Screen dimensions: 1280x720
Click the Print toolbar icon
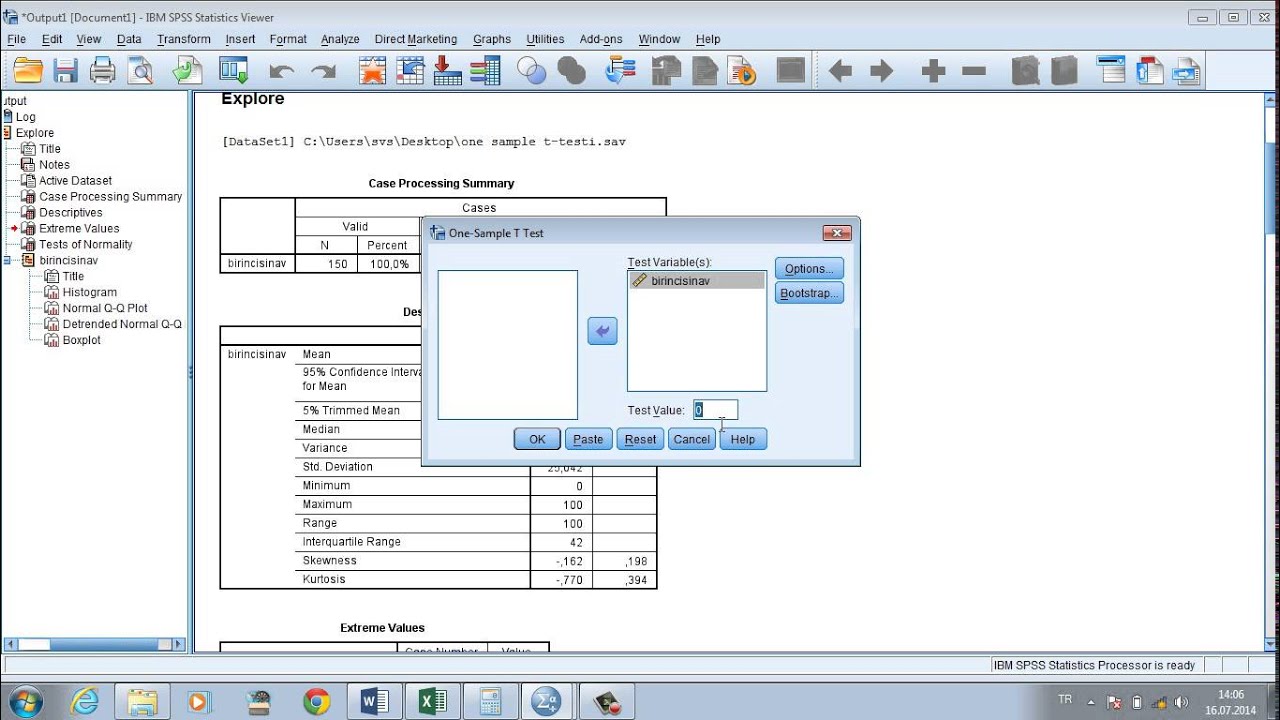tap(103, 71)
